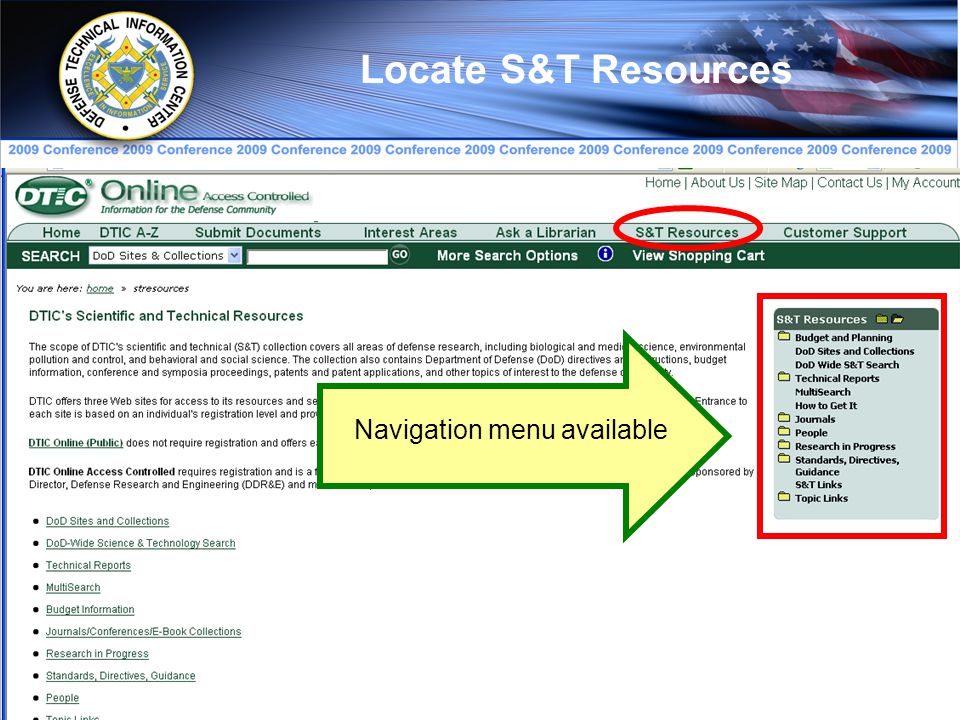Click folder icon beside People
Image resolution: width=960 pixels, height=720 pixels.
click(x=784, y=431)
